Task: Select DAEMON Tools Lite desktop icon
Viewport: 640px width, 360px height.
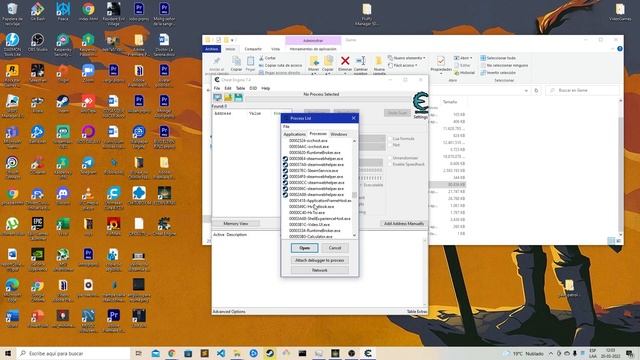Action: pos(12,44)
